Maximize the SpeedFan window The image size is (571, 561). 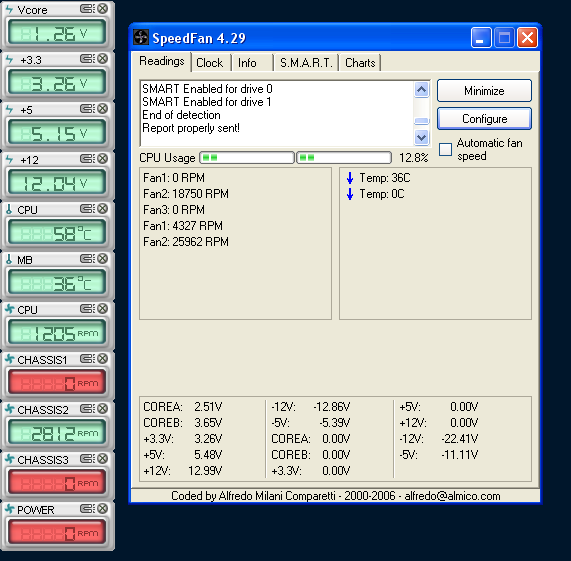pyautogui.click(x=504, y=37)
